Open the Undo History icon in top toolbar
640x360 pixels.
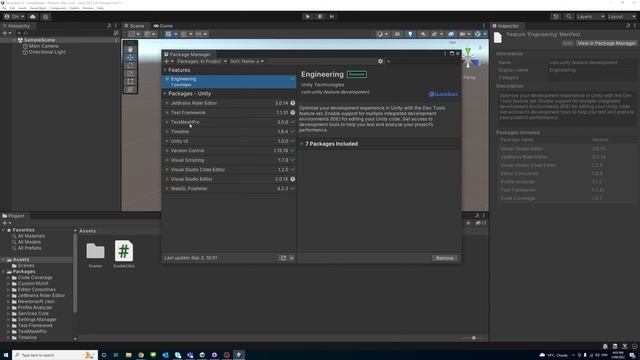pos(556,17)
